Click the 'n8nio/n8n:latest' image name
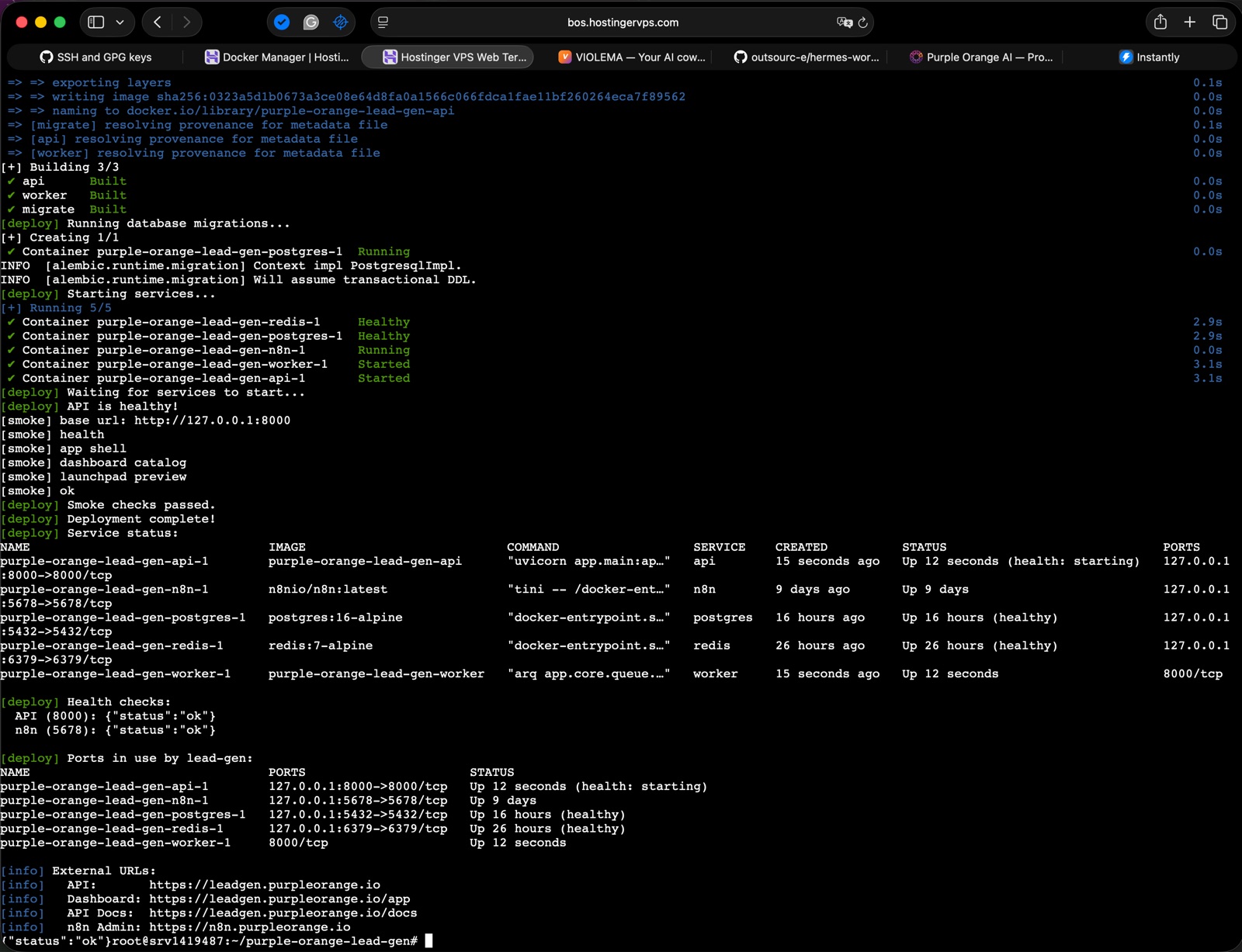1242x952 pixels. (x=328, y=590)
